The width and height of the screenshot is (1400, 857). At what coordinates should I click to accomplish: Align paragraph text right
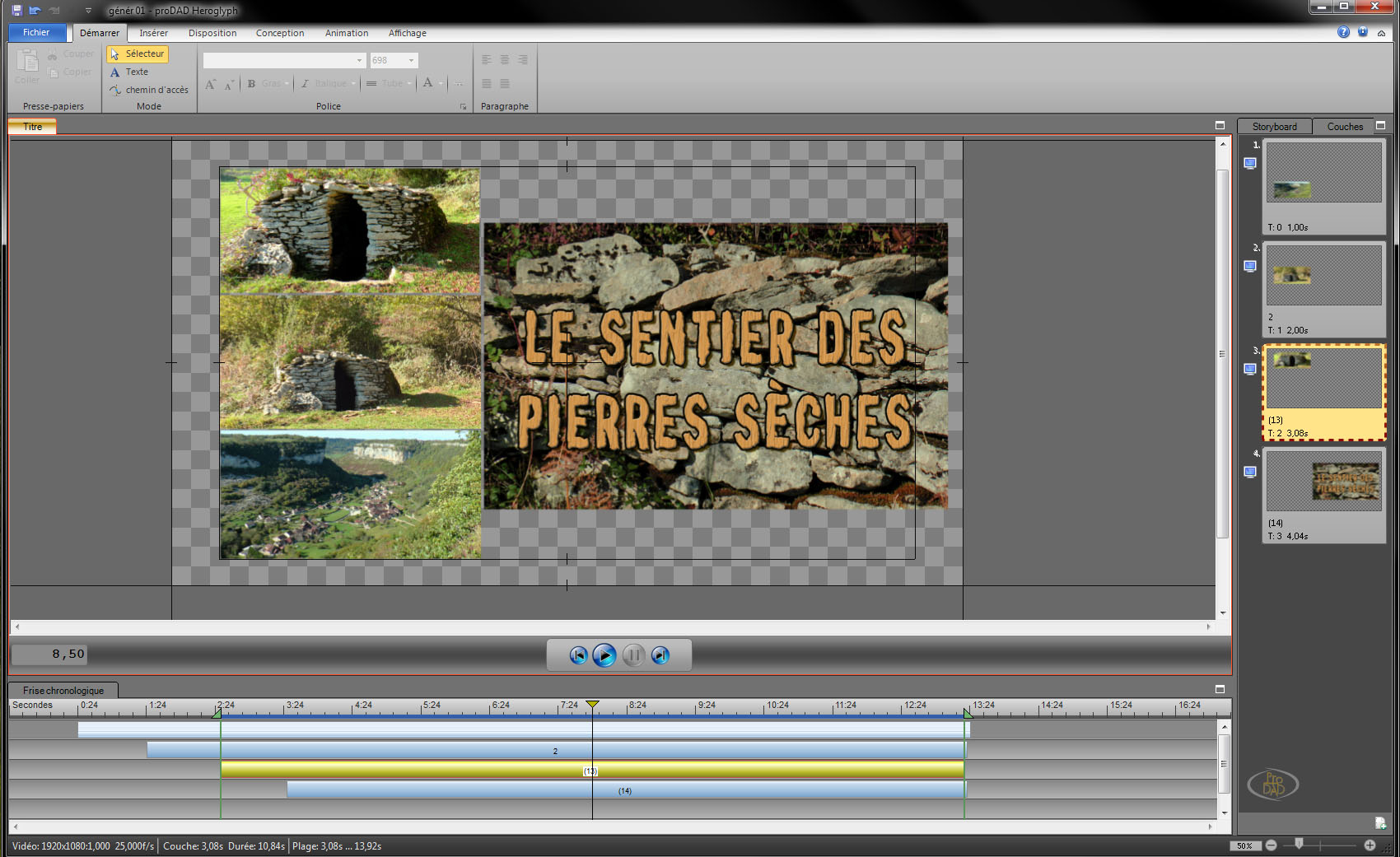coord(522,59)
